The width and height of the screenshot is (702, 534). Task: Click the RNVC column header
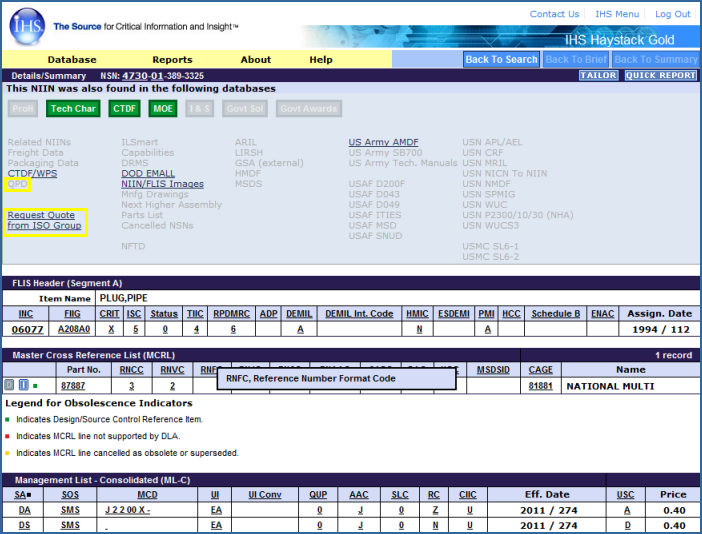pos(172,370)
